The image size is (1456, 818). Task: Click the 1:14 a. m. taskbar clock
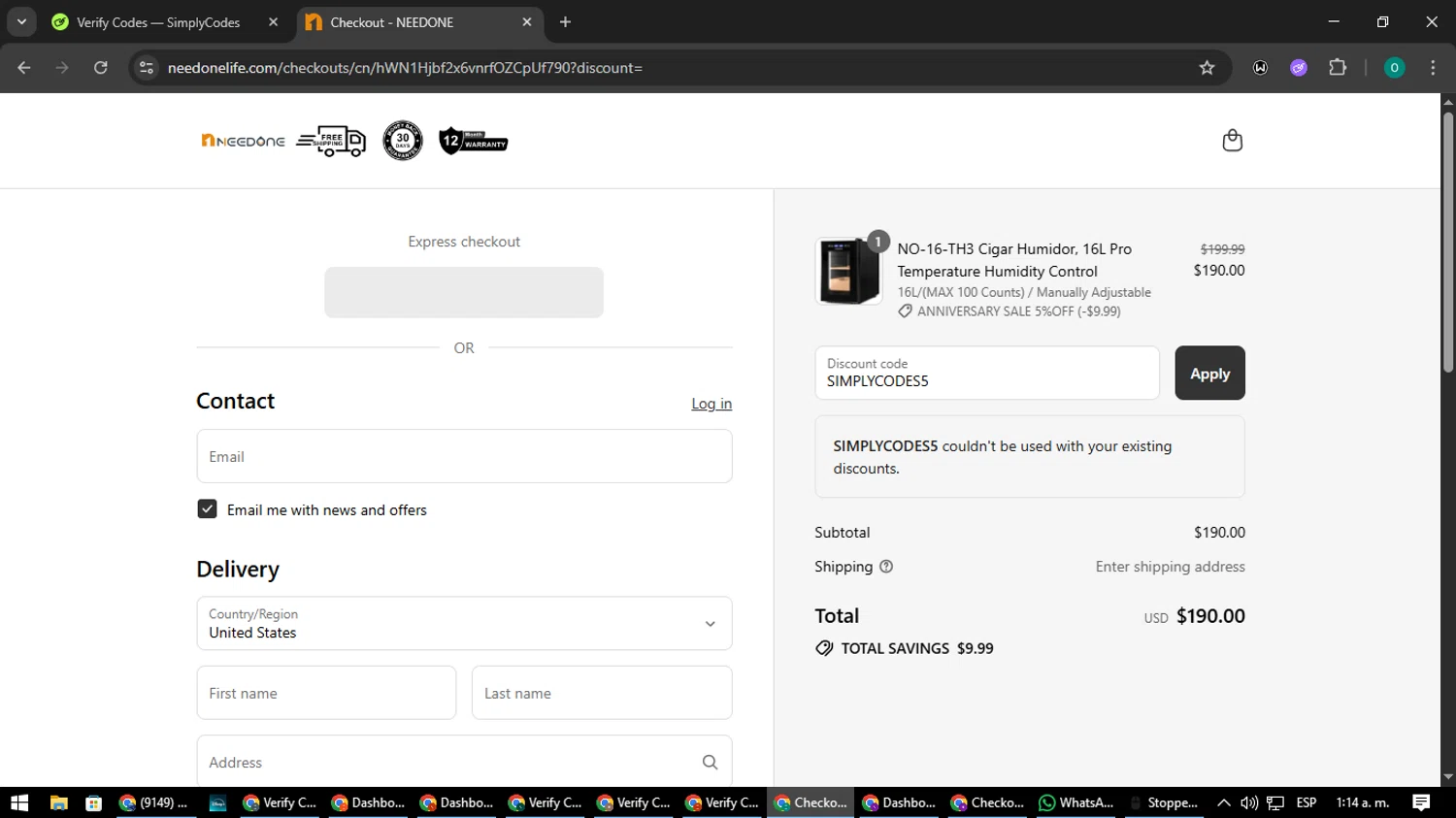pyautogui.click(x=1363, y=802)
